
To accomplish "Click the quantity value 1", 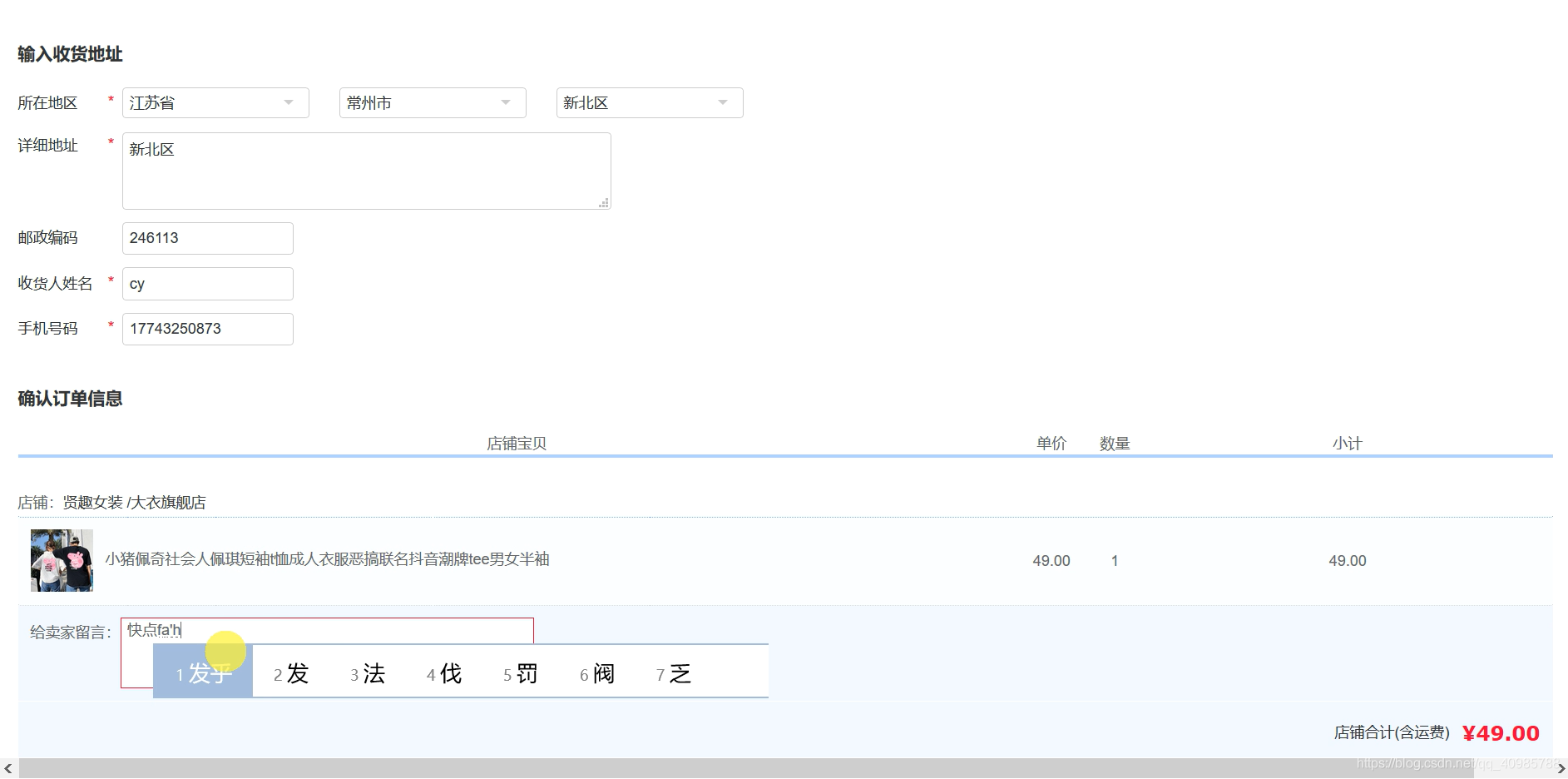I will pos(1115,561).
